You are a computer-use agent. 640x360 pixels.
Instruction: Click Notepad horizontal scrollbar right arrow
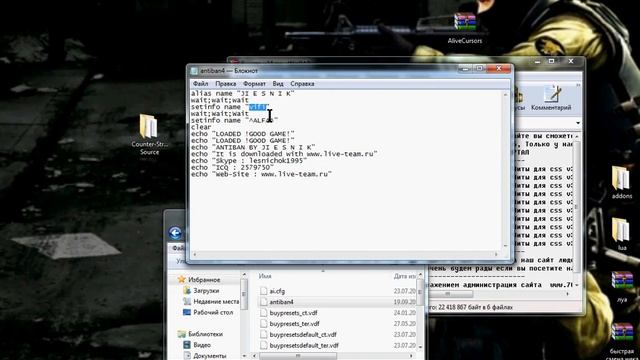coord(496,254)
